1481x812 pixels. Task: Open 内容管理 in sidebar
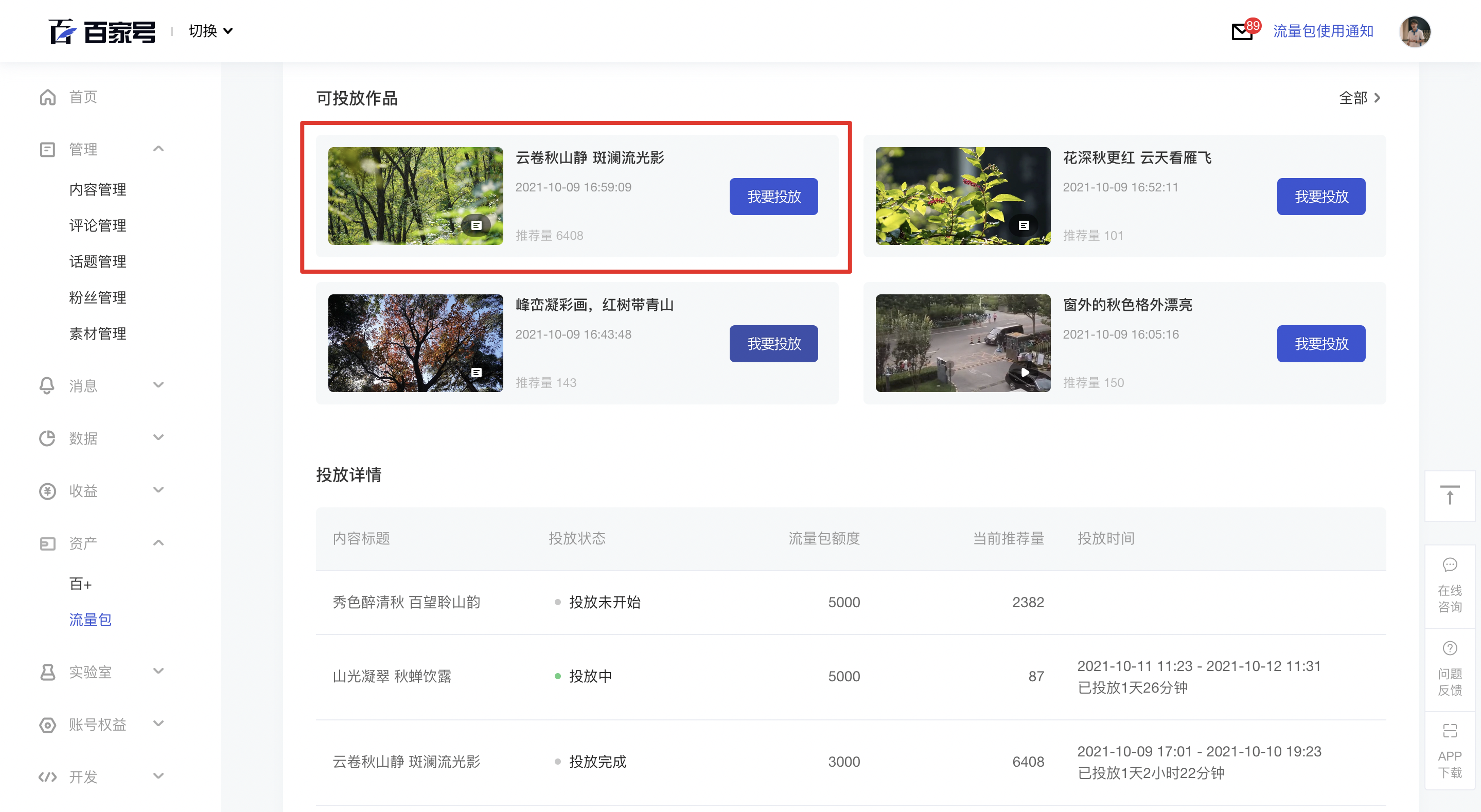tap(98, 189)
